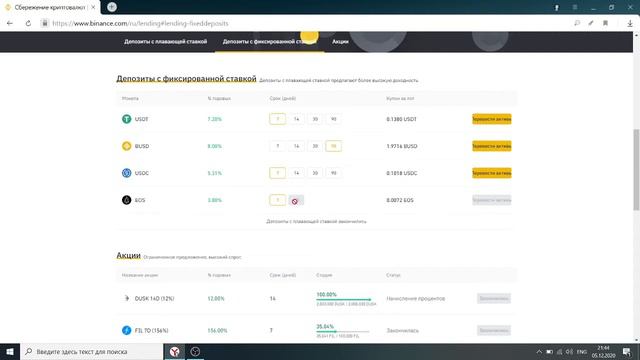Screen dimensions: 640x360
Task: Select 14-day term for USDT
Action: click(296, 119)
